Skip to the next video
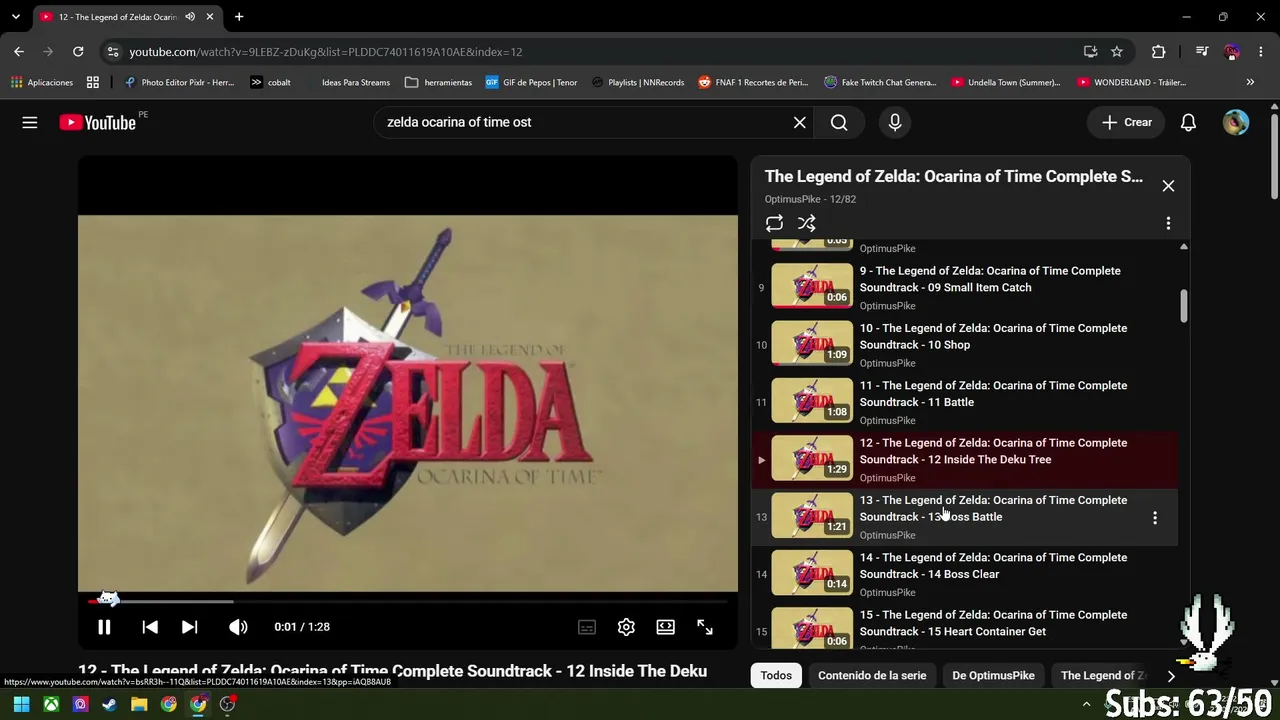 [189, 627]
